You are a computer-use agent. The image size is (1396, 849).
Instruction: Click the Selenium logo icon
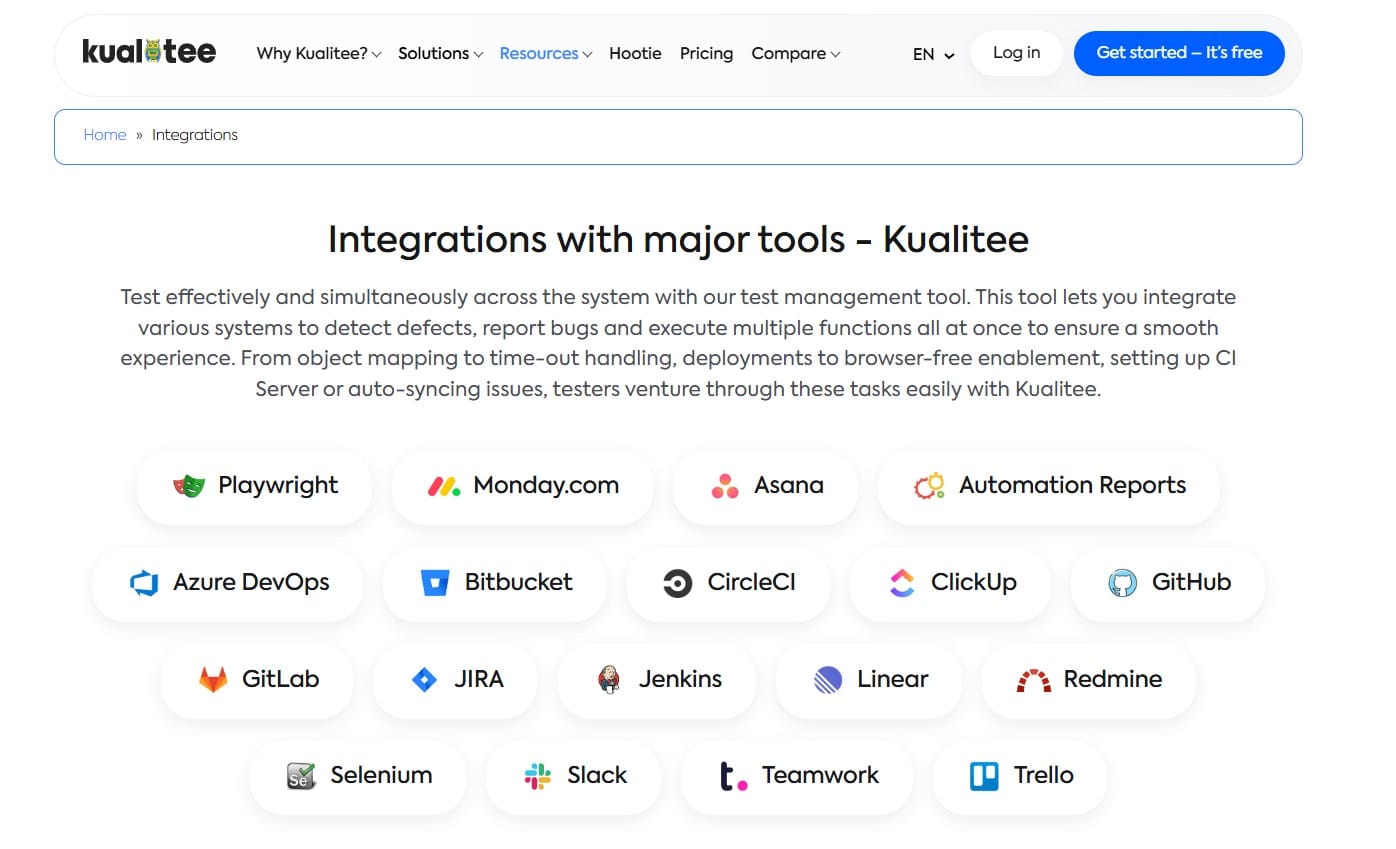tap(301, 776)
